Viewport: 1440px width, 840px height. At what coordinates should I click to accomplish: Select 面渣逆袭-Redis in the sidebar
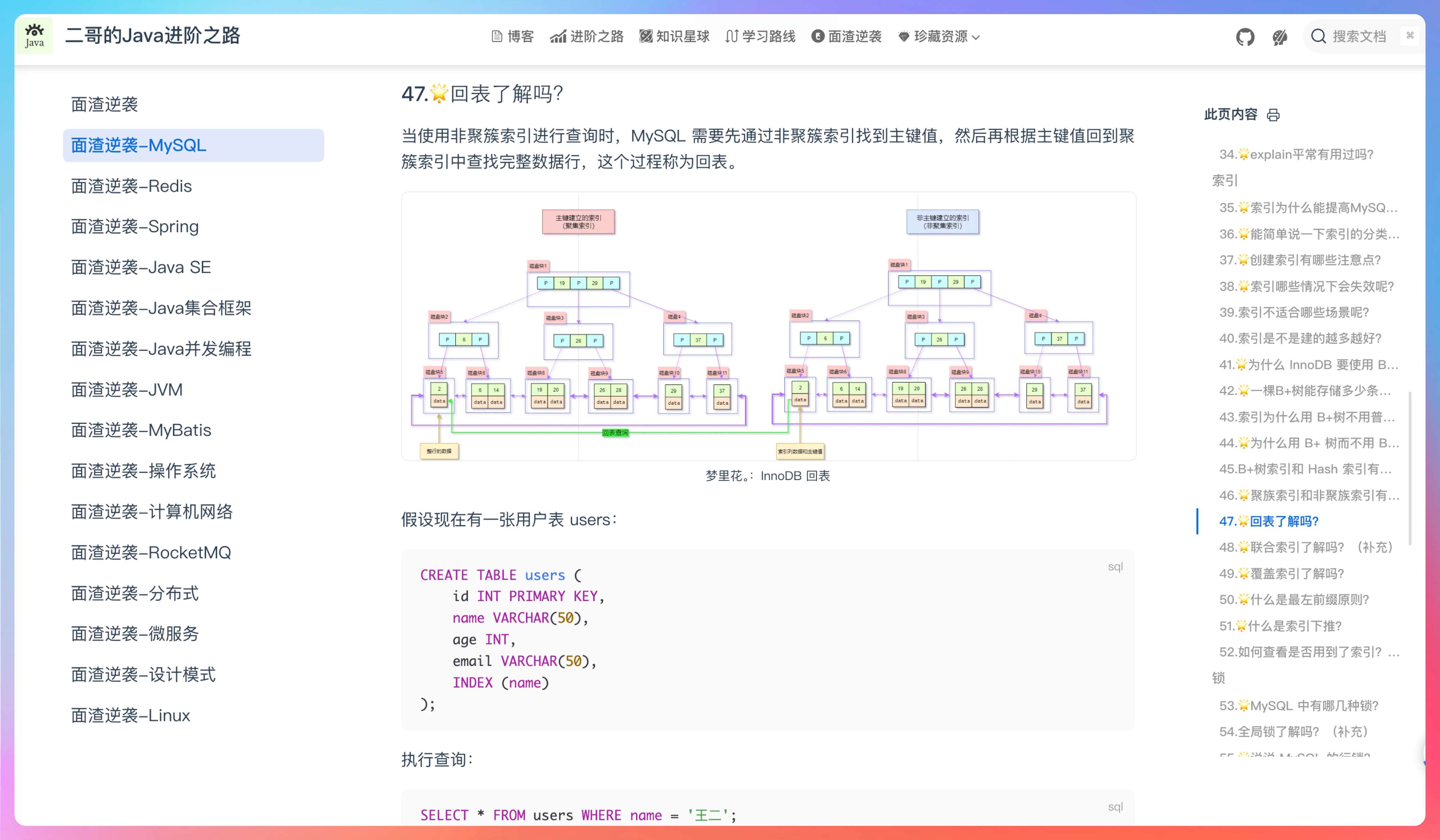tap(131, 186)
